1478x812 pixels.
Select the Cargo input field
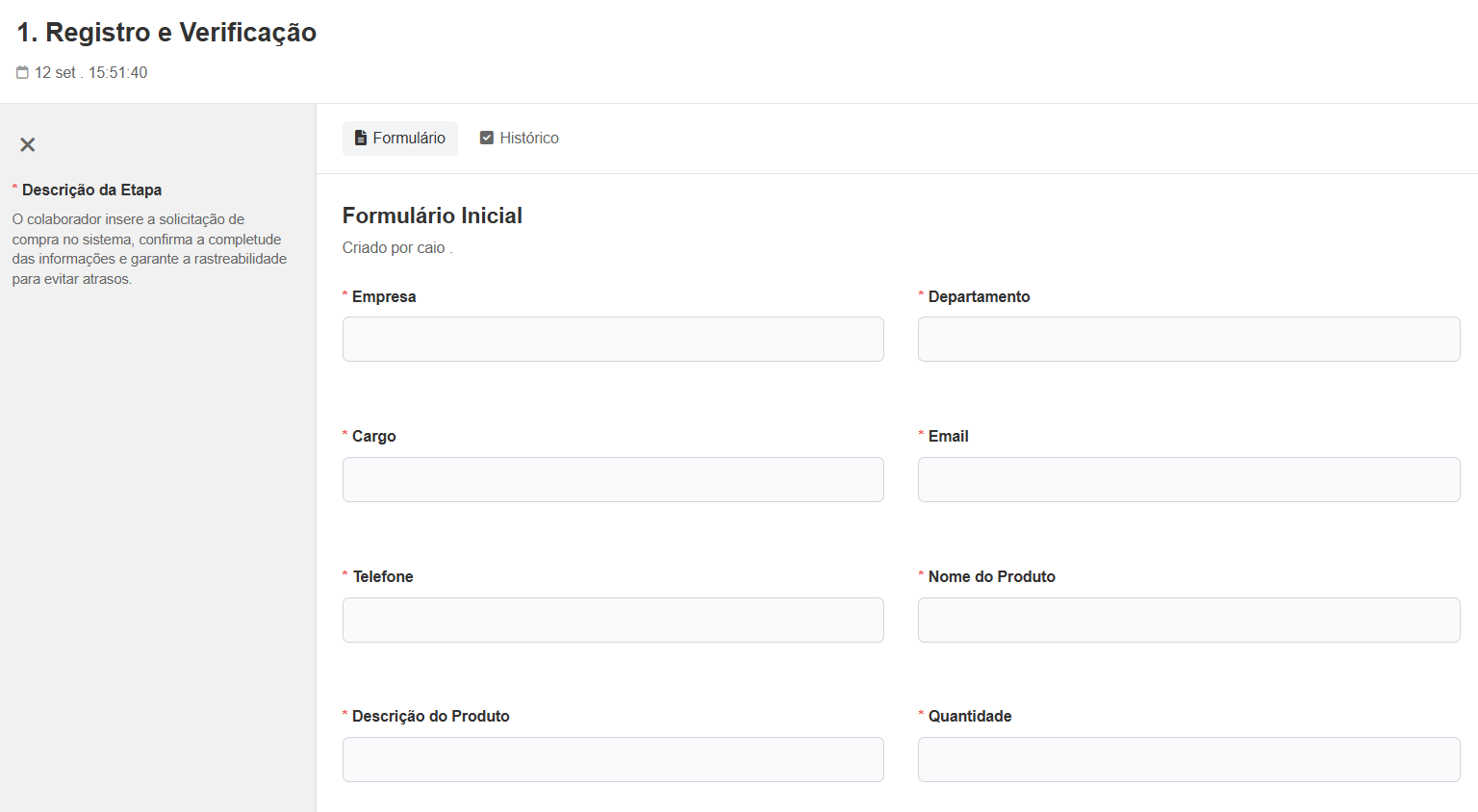[x=613, y=479]
